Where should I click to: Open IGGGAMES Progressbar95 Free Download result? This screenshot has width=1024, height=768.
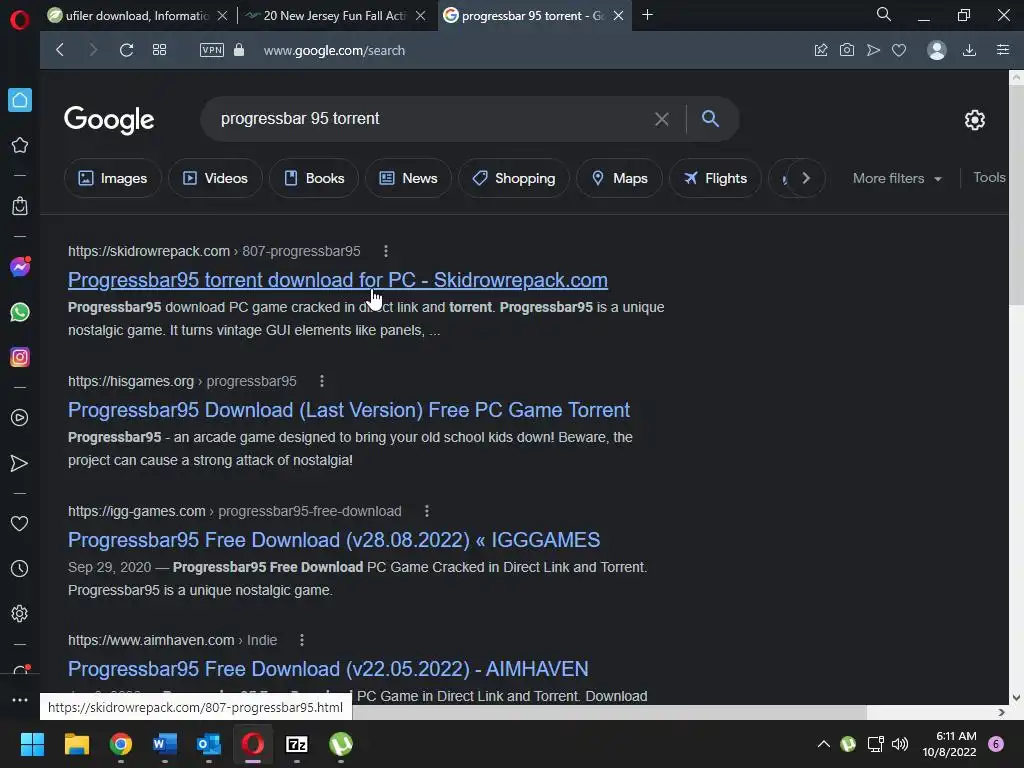coord(334,540)
